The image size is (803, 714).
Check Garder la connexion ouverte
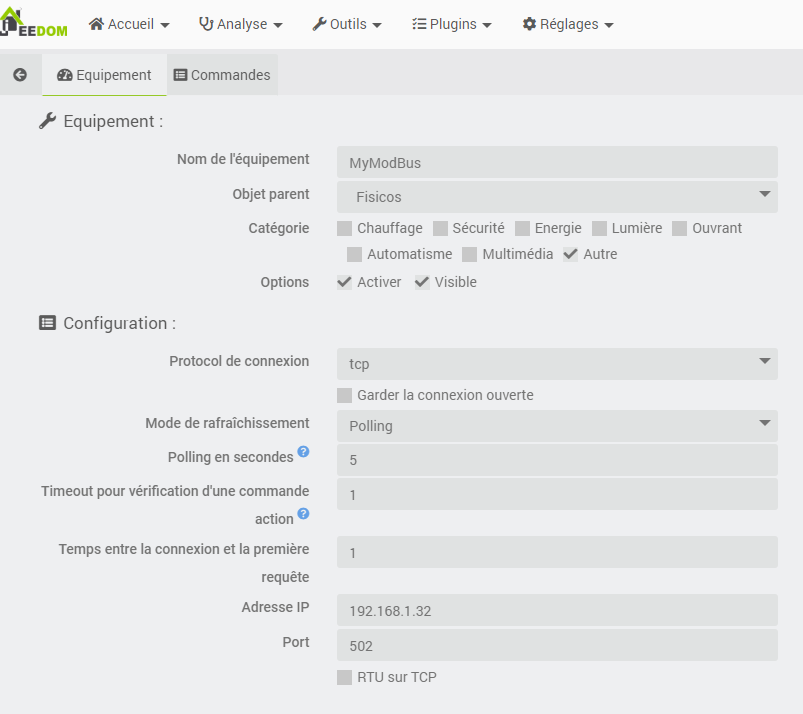tap(345, 395)
